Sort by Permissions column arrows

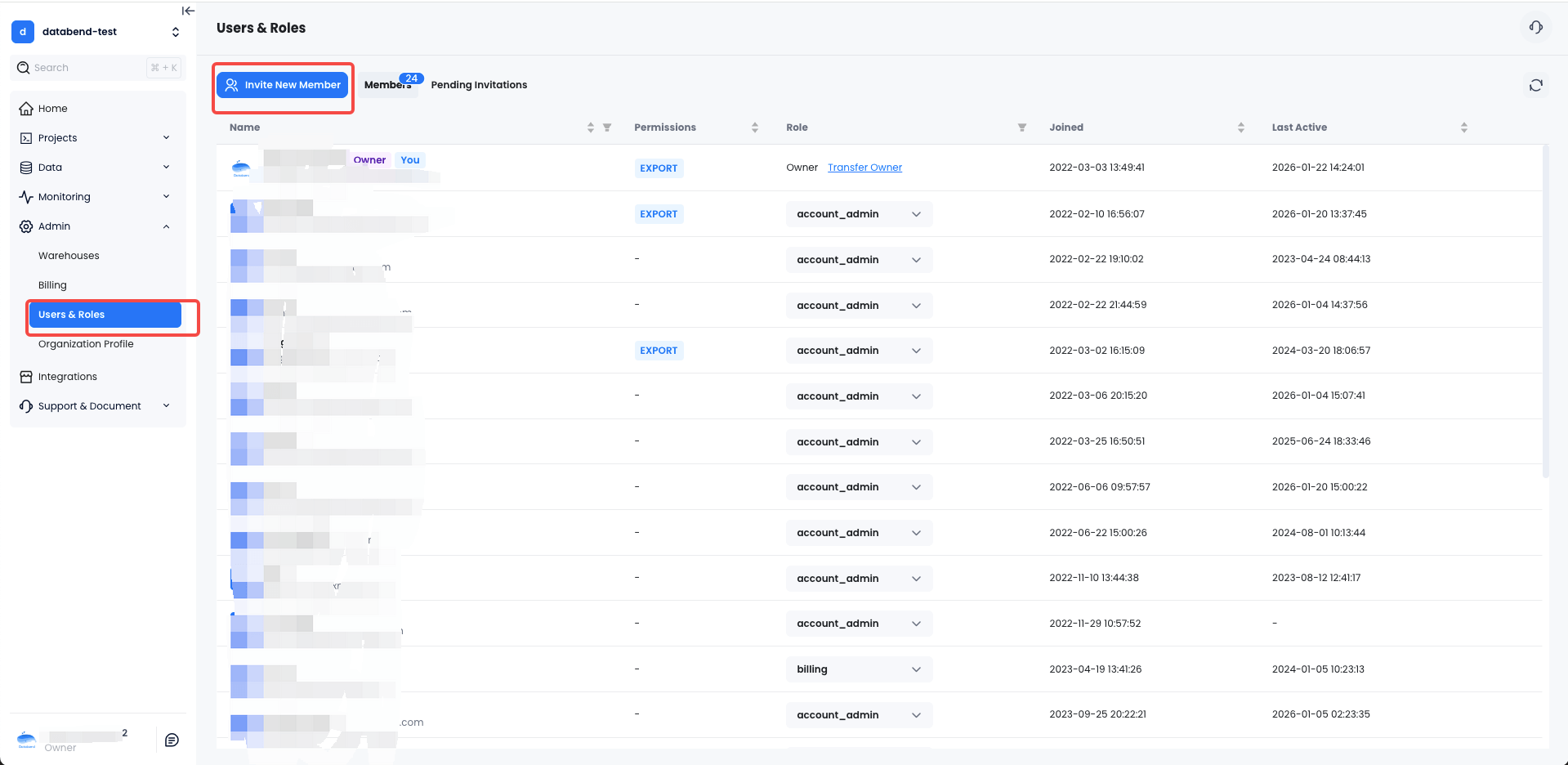click(x=754, y=127)
